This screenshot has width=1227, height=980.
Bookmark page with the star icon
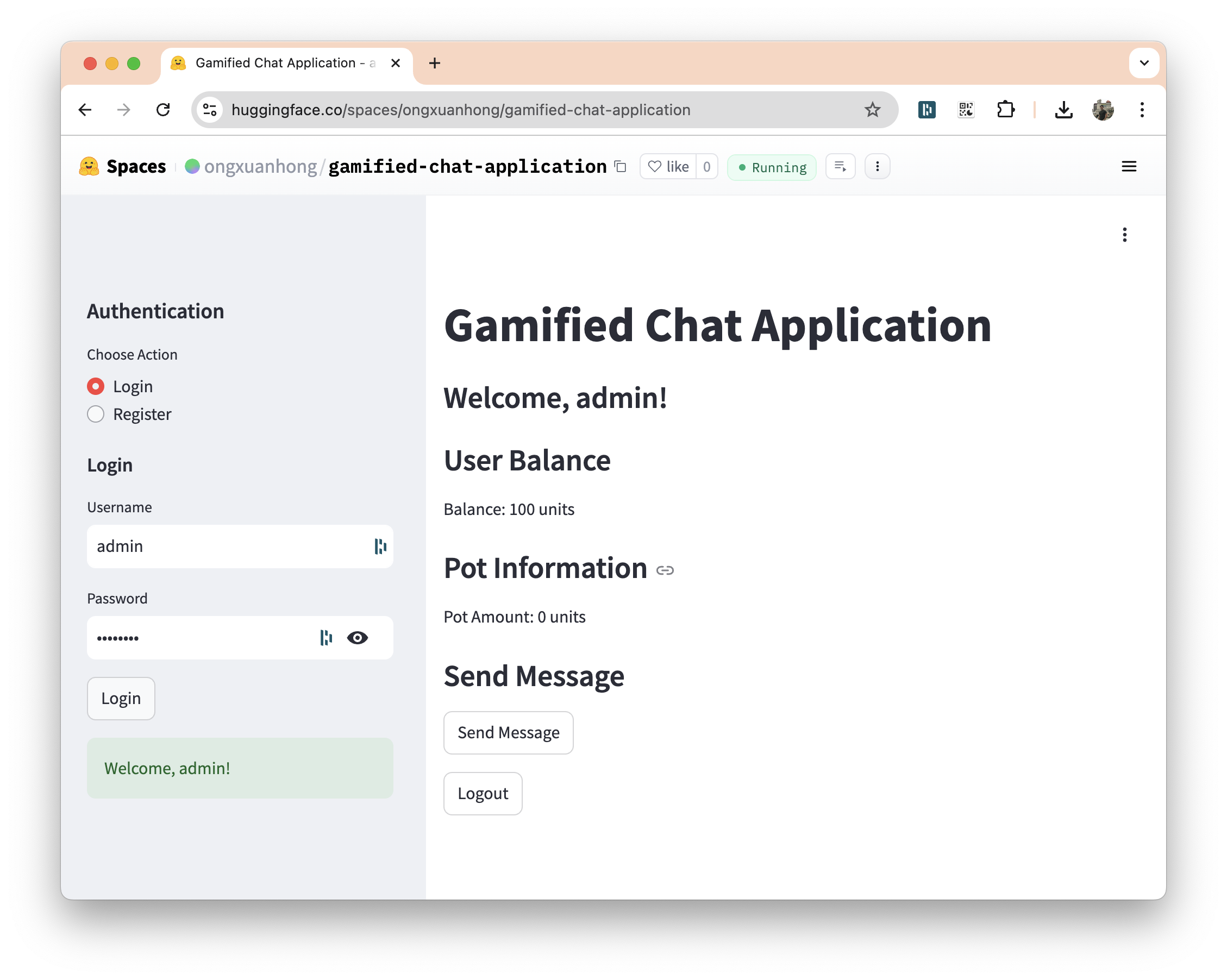point(872,110)
